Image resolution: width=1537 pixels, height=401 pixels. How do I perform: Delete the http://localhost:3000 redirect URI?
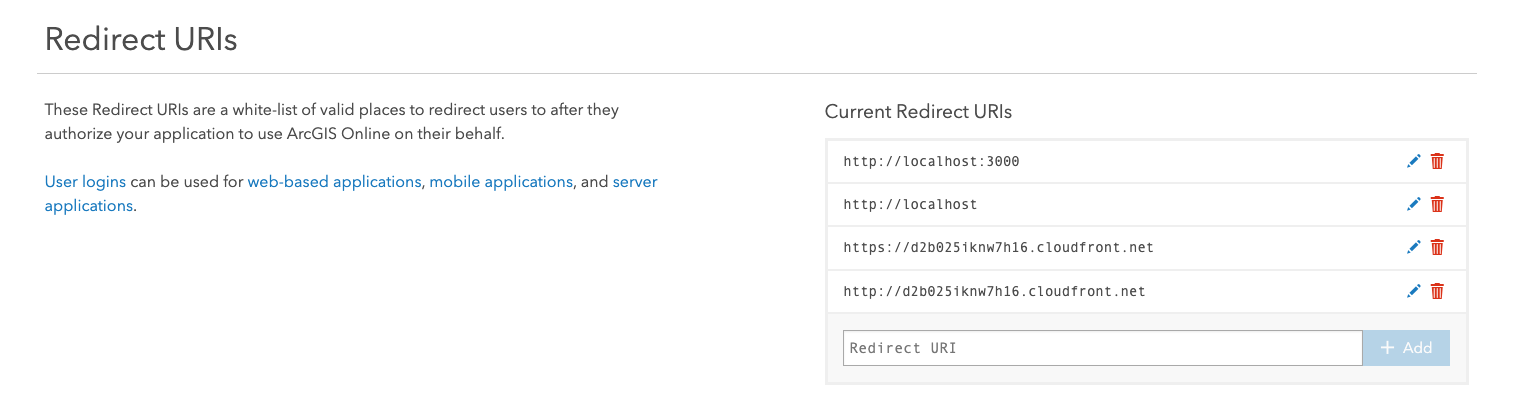tap(1437, 161)
